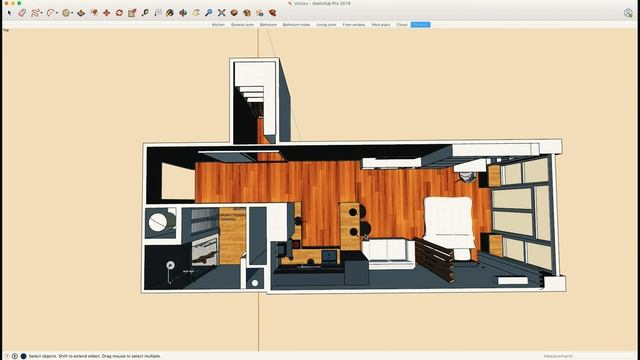Activate the Push/Pull tool

[81, 13]
